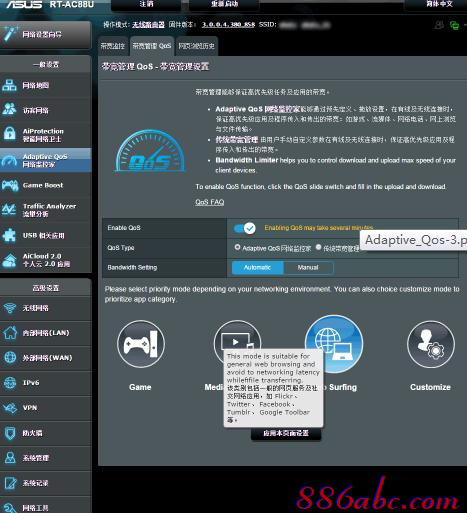Open the language selector in top bar
This screenshot has width=467, height=513.
pos(439,4)
